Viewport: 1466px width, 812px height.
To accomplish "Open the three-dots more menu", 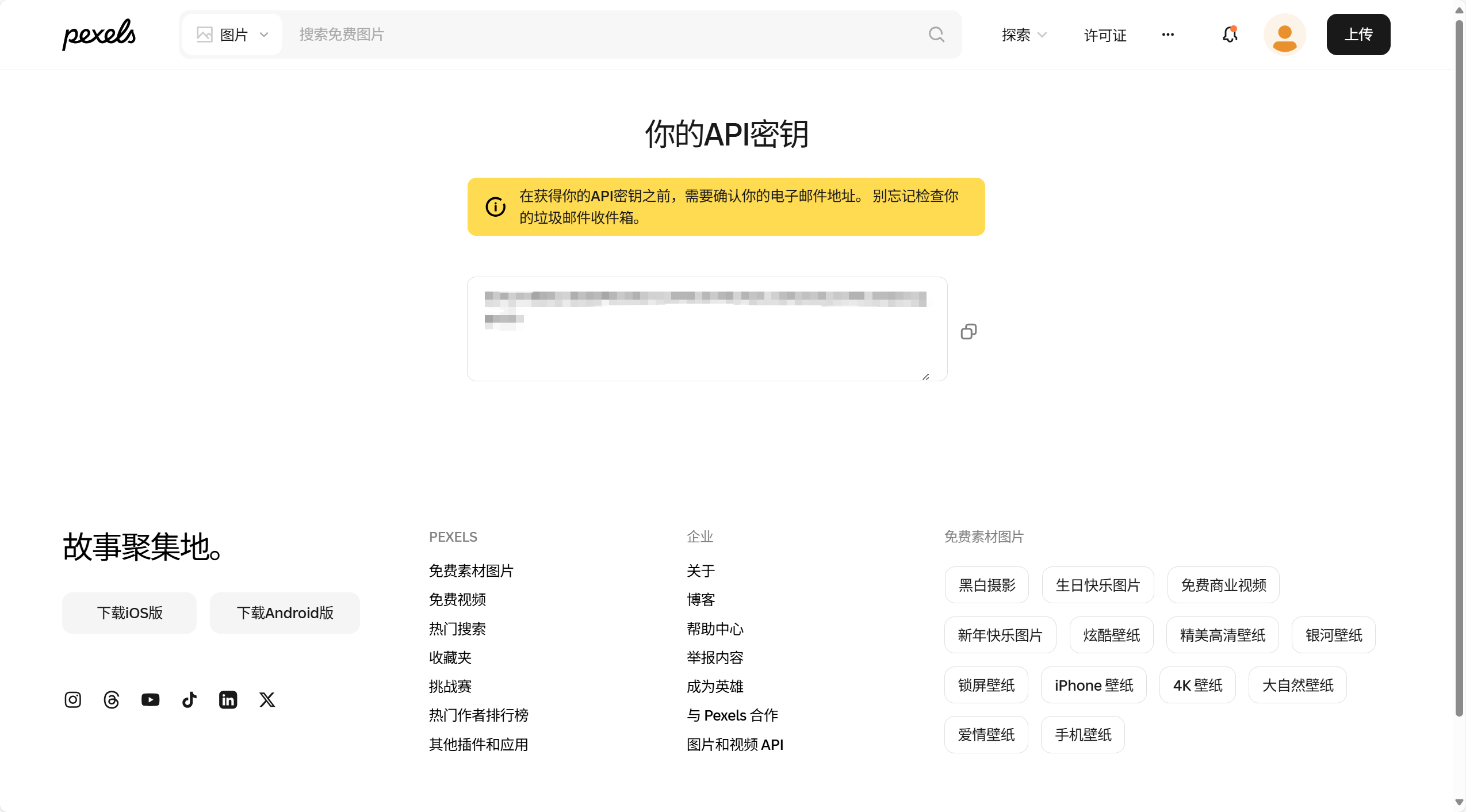I will coord(1168,35).
